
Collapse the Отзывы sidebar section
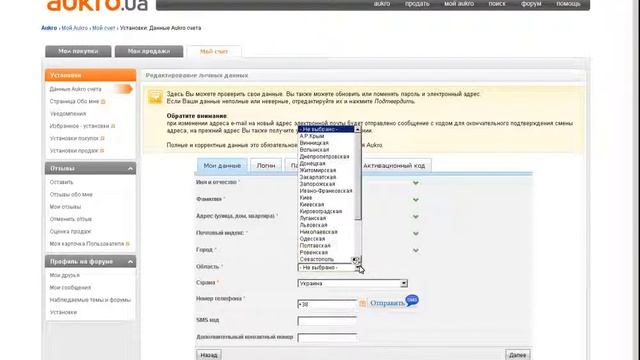click(x=130, y=169)
